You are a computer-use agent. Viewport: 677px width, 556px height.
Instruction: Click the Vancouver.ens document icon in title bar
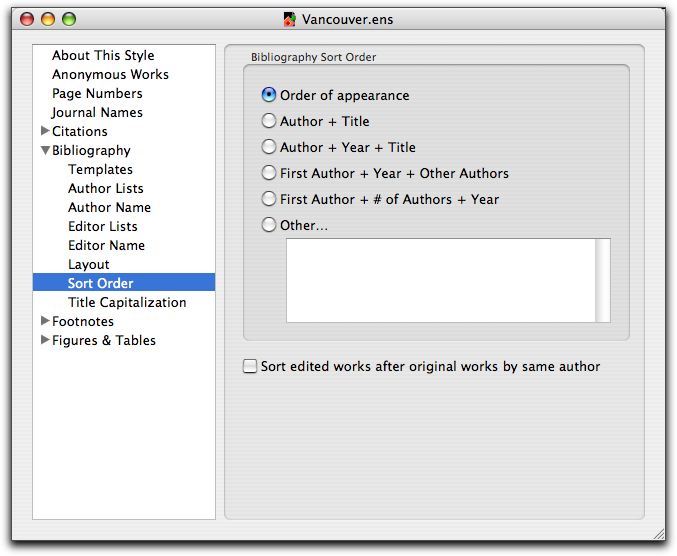(290, 19)
